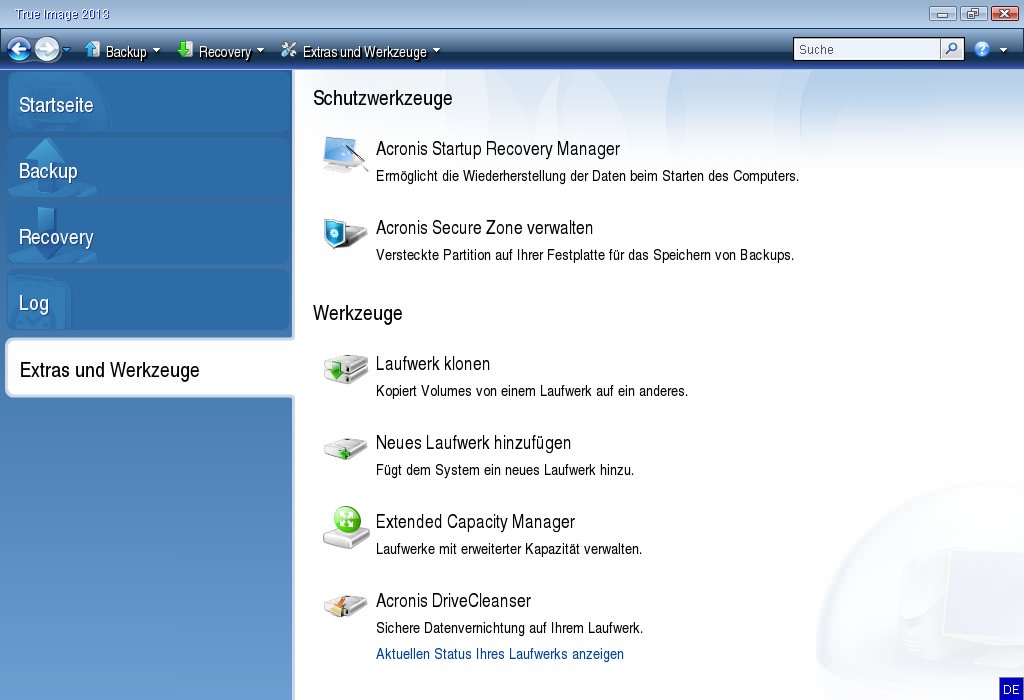Click the Extended Capacity Manager icon
Screen dimensions: 1024x700
click(x=346, y=527)
